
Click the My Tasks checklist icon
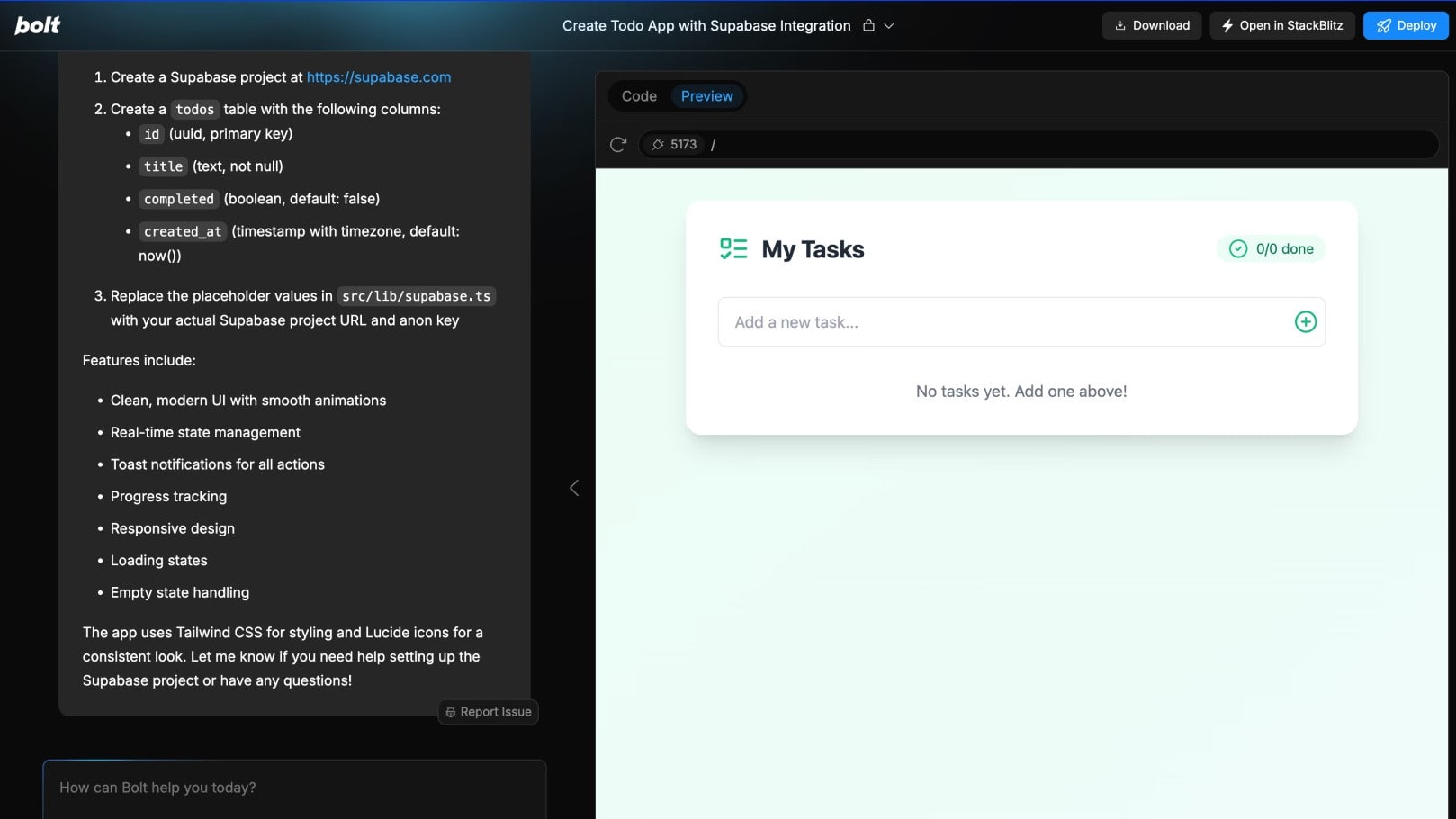click(x=733, y=248)
